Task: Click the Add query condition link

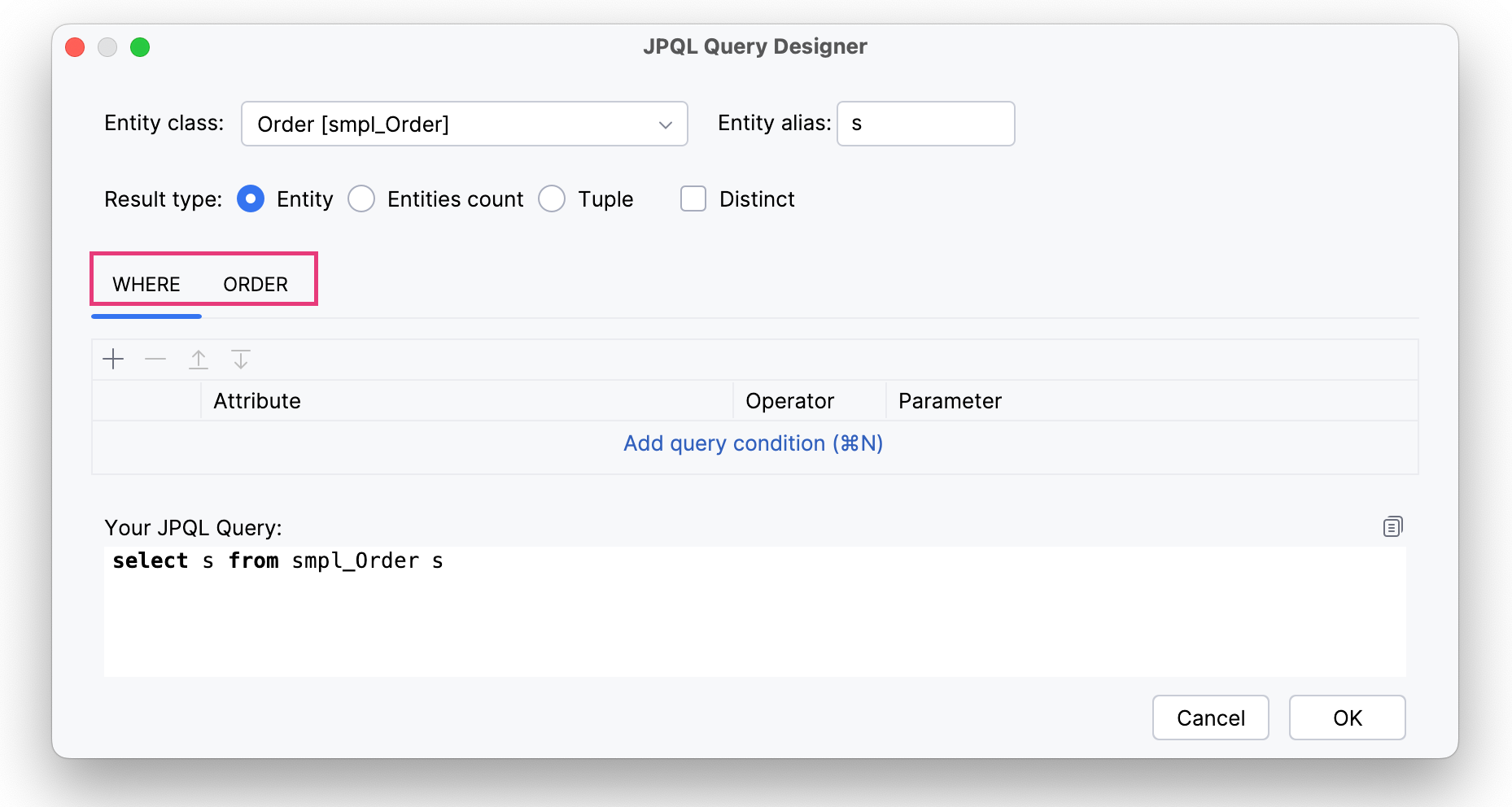Action: [753, 443]
